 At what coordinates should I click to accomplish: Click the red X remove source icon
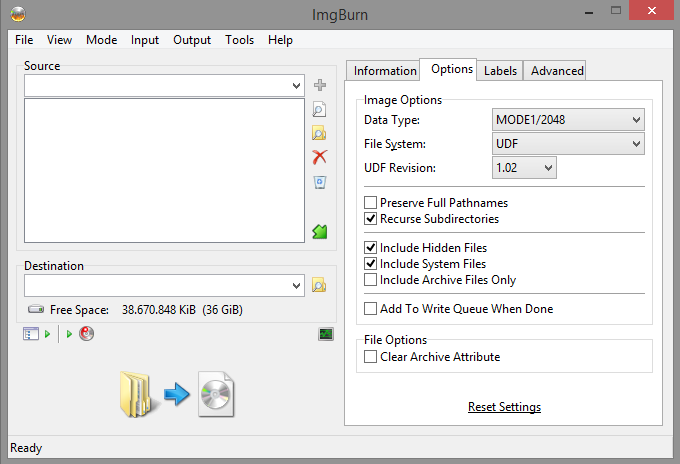click(x=319, y=157)
